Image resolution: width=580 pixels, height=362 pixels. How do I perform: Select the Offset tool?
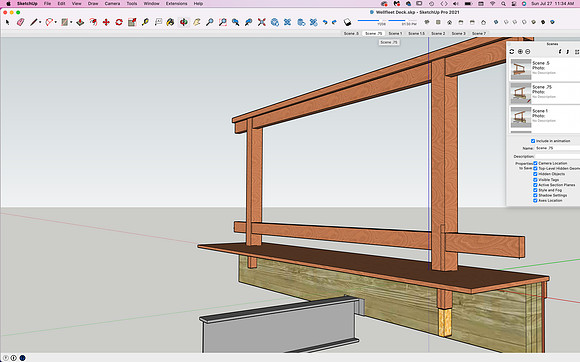point(93,23)
